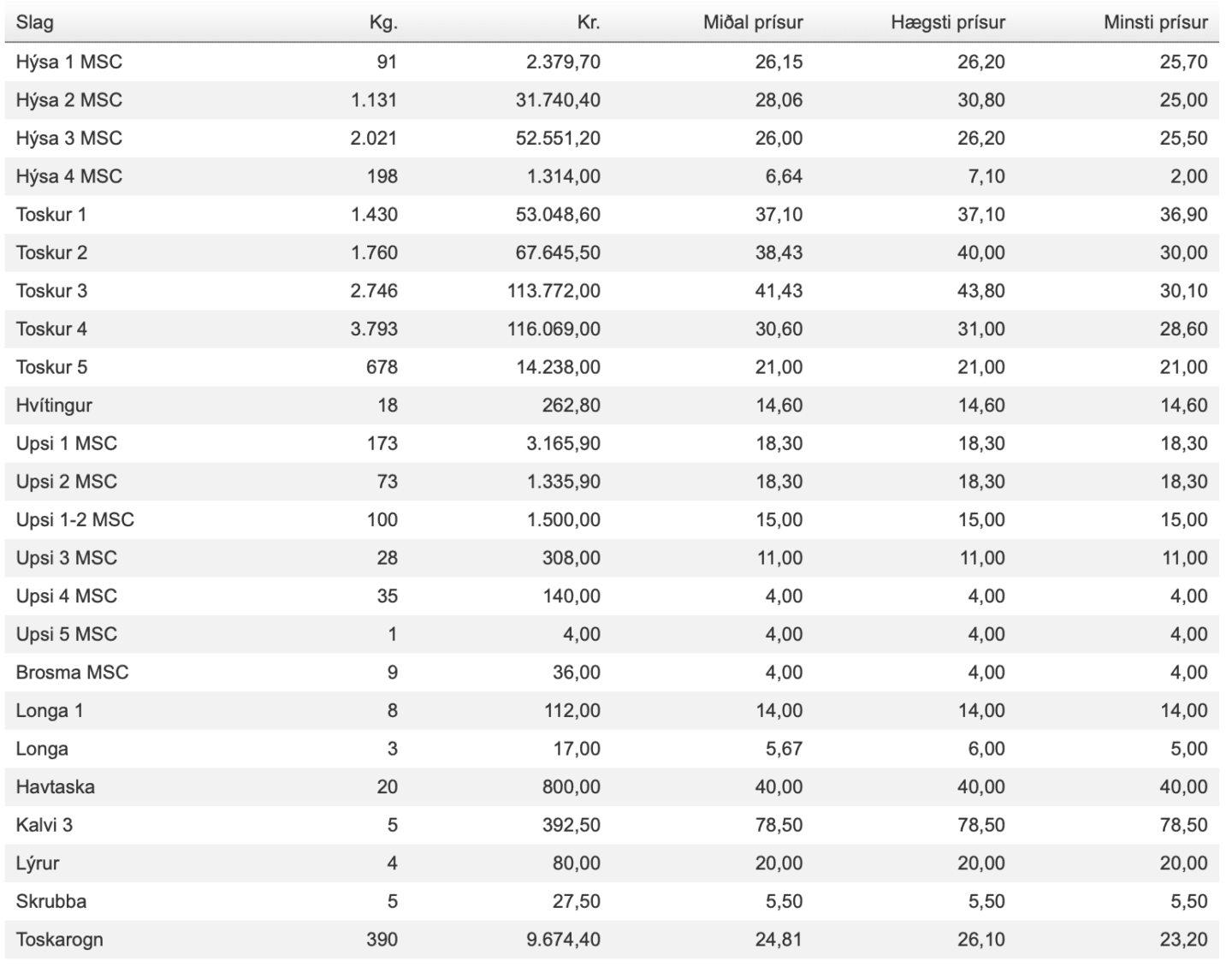1232x973 pixels.
Task: Select the Toskur 3 row label
Action: [x=51, y=291]
